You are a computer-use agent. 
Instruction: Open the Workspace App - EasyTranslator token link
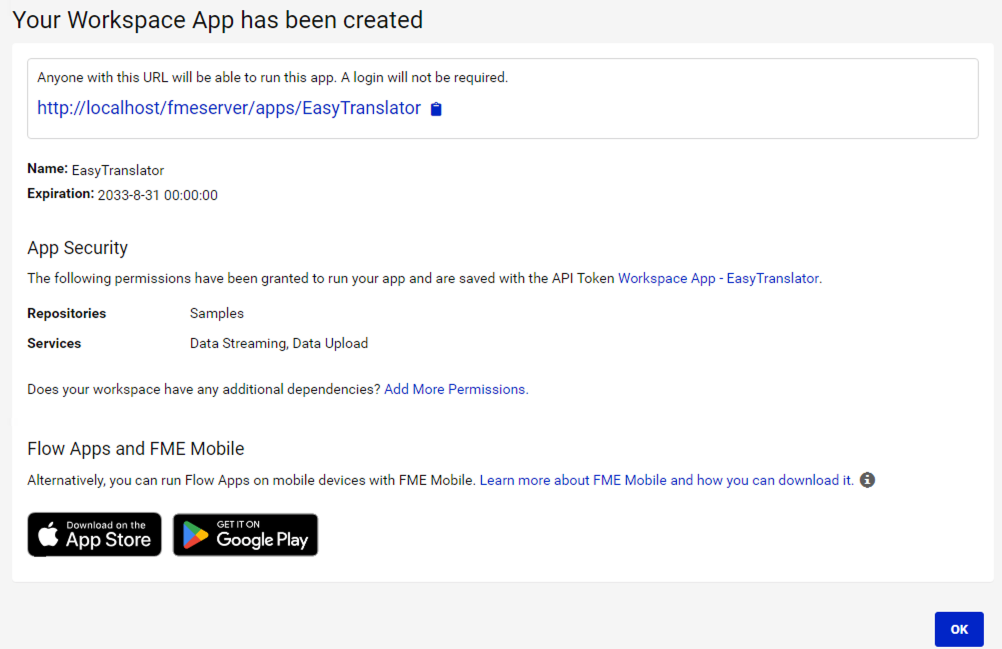pyautogui.click(x=718, y=278)
